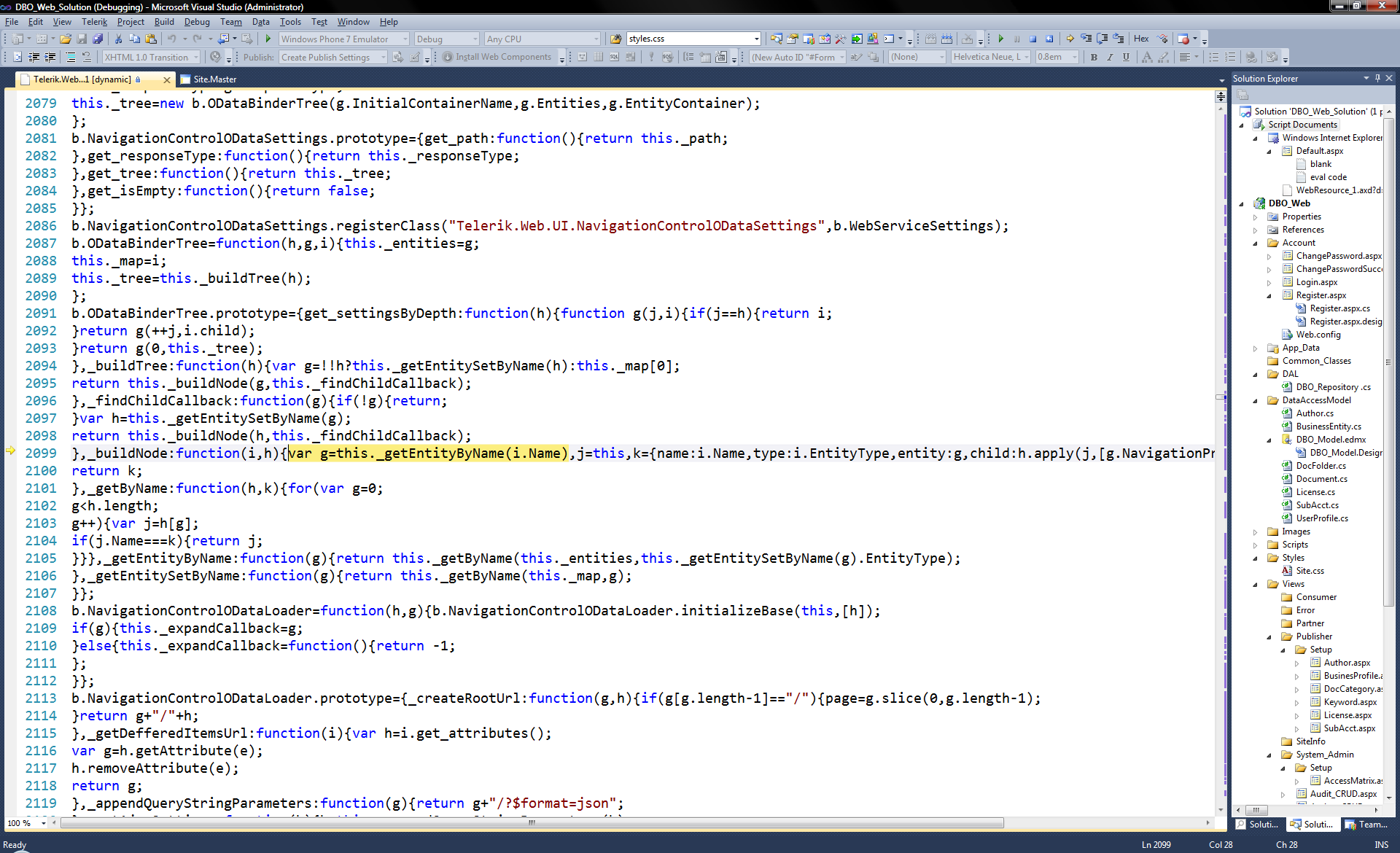Image resolution: width=1400 pixels, height=853 pixels.
Task: Toggle Hex display mode
Action: (x=1141, y=39)
